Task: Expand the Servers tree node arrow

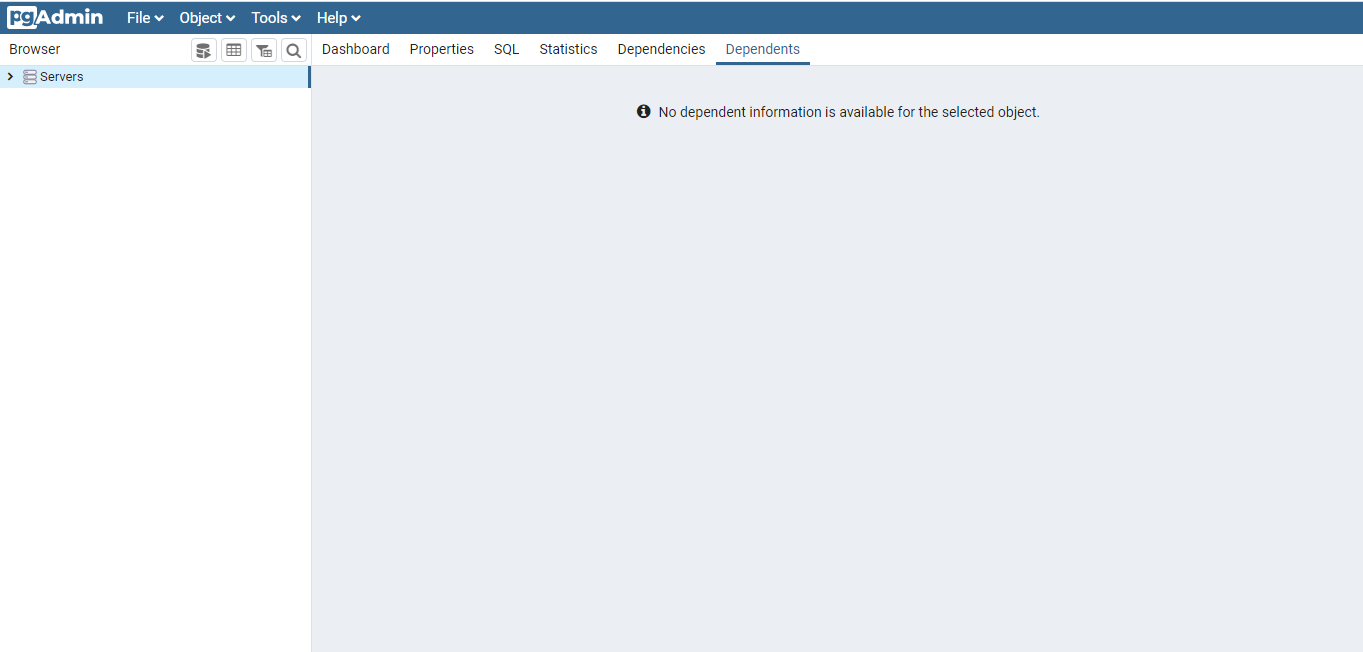Action: pyautogui.click(x=10, y=77)
